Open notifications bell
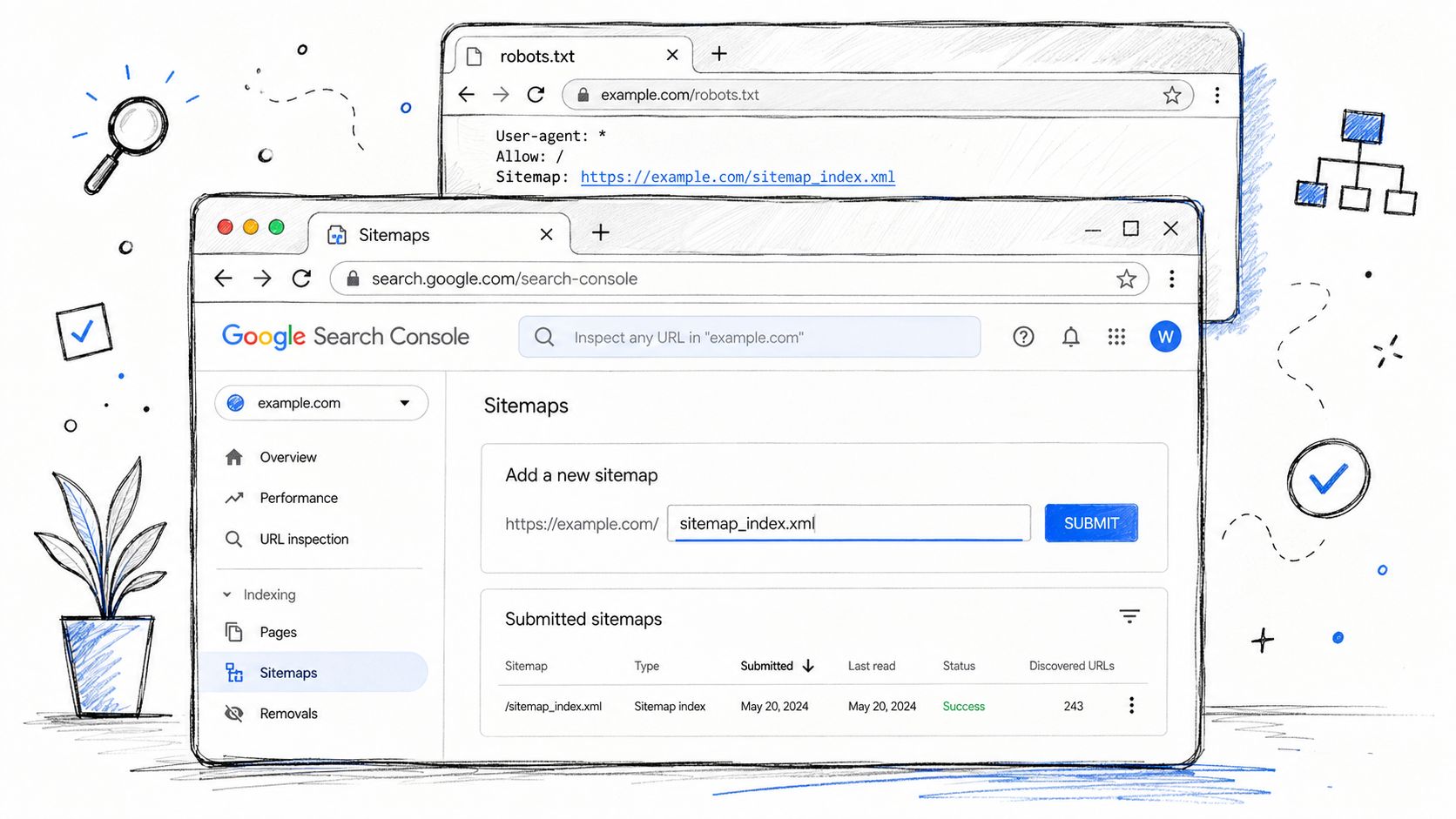This screenshot has width=1456, height=819. (x=1071, y=337)
